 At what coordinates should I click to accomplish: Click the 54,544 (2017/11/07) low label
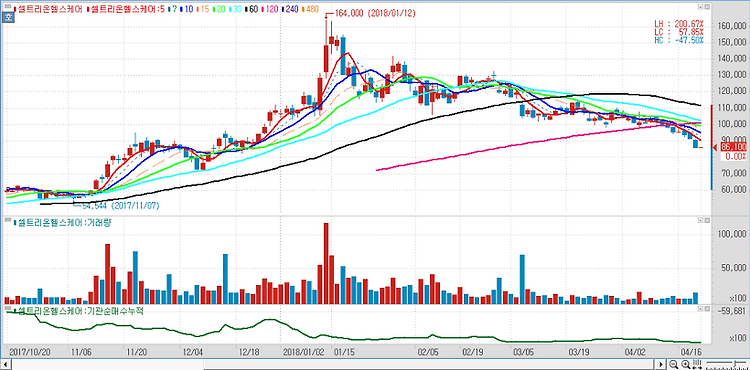[x=121, y=206]
